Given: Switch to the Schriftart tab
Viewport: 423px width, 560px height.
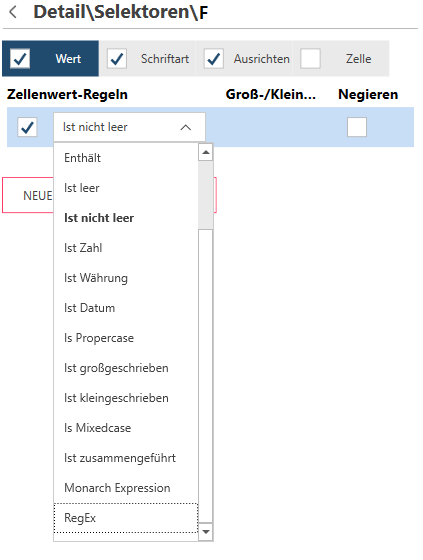Looking at the screenshot, I should 148,59.
